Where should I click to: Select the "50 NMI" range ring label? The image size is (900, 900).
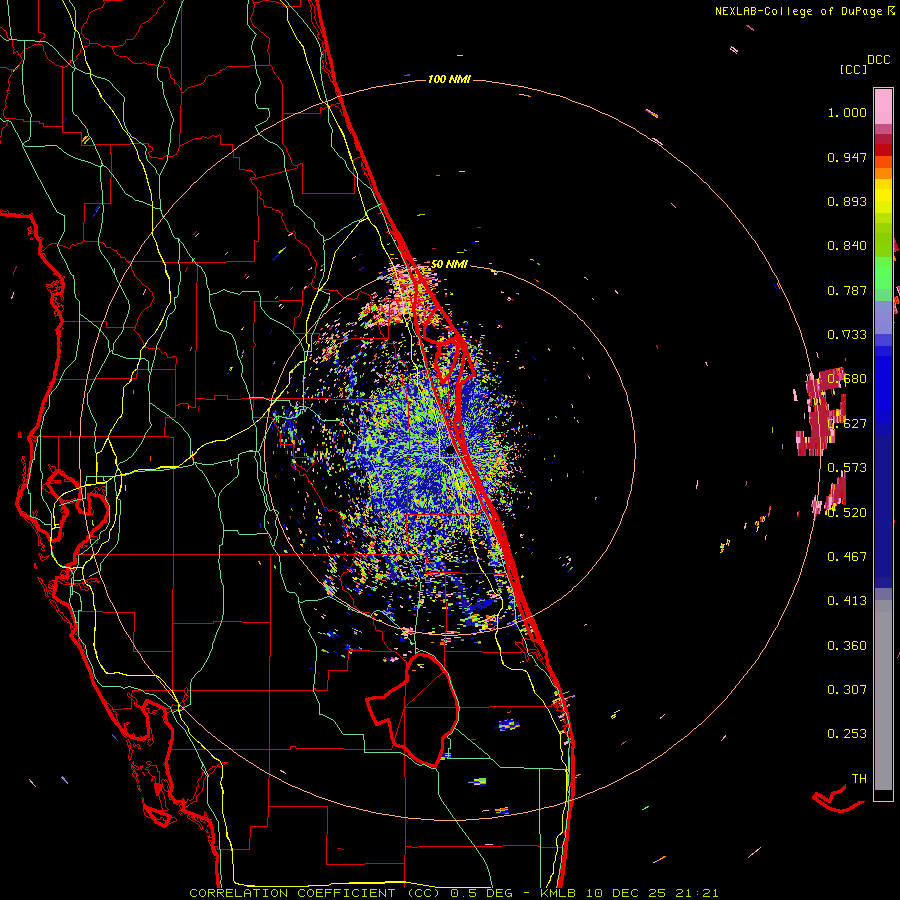point(449,264)
